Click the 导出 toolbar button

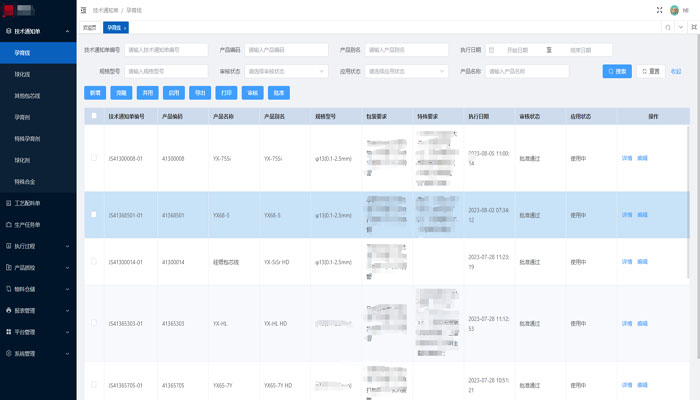201,92
